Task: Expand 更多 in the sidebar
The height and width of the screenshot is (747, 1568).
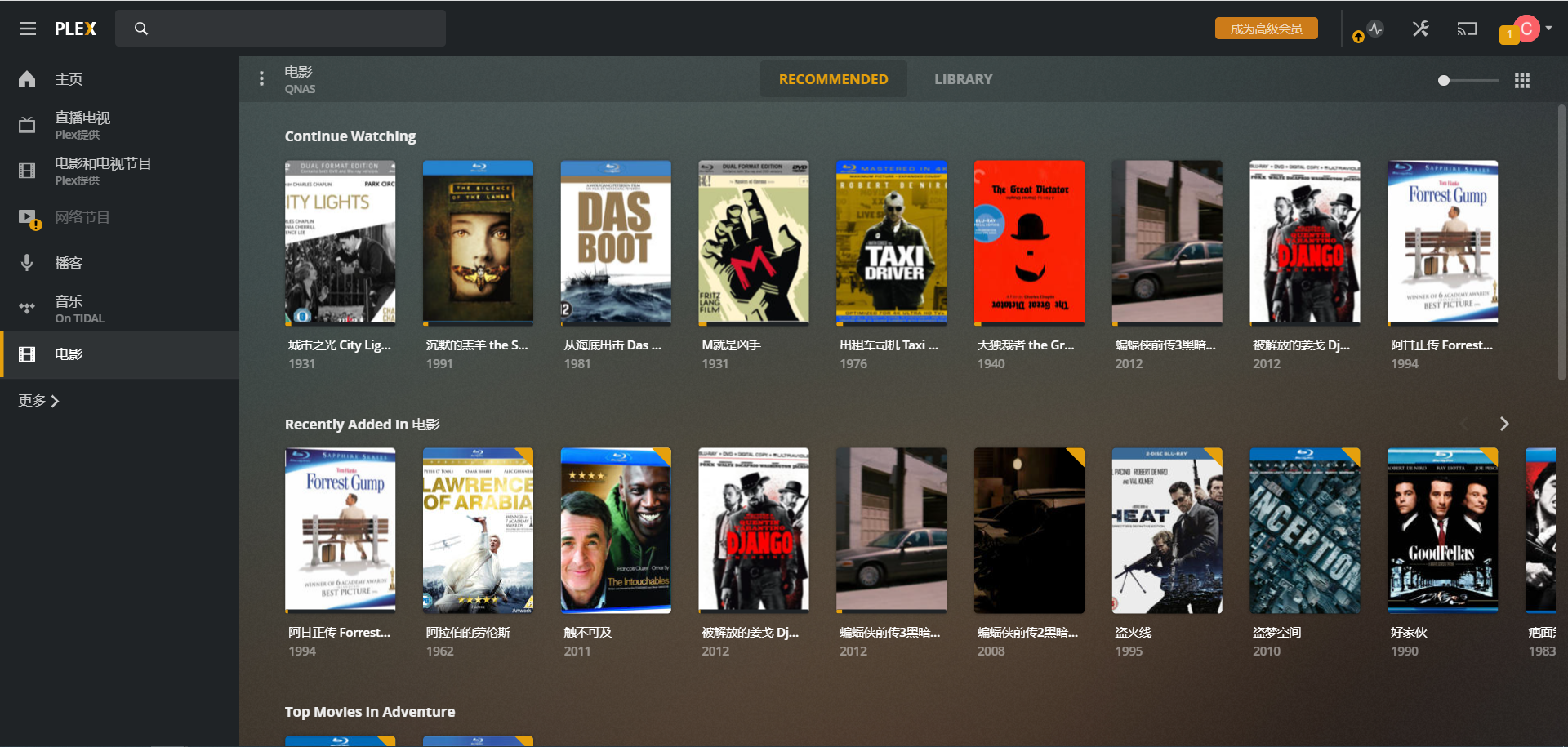Action: coord(38,401)
